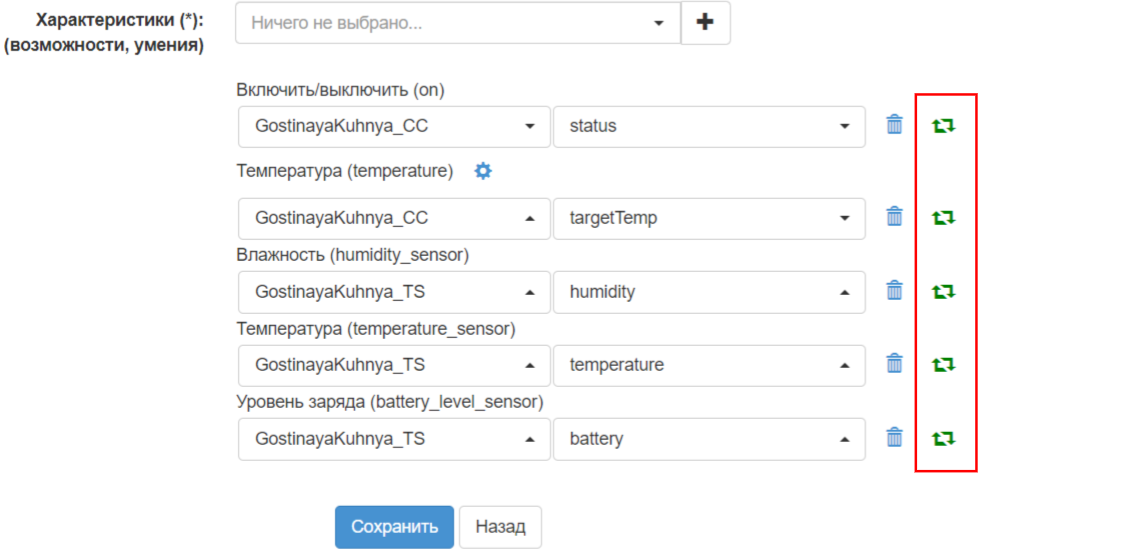Click green sync icon for battery row

tap(943, 439)
